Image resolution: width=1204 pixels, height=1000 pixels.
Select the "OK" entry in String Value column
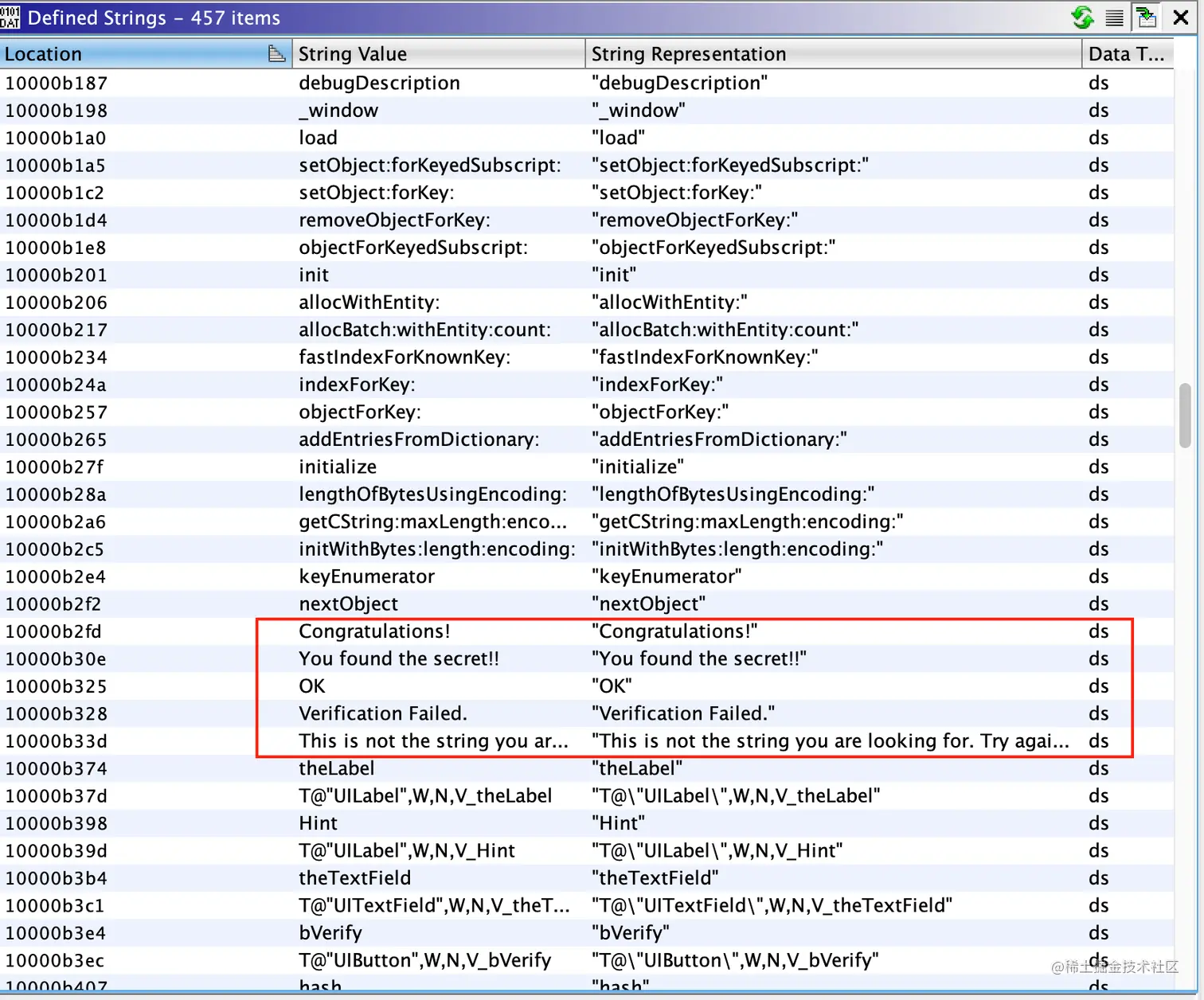[312, 686]
